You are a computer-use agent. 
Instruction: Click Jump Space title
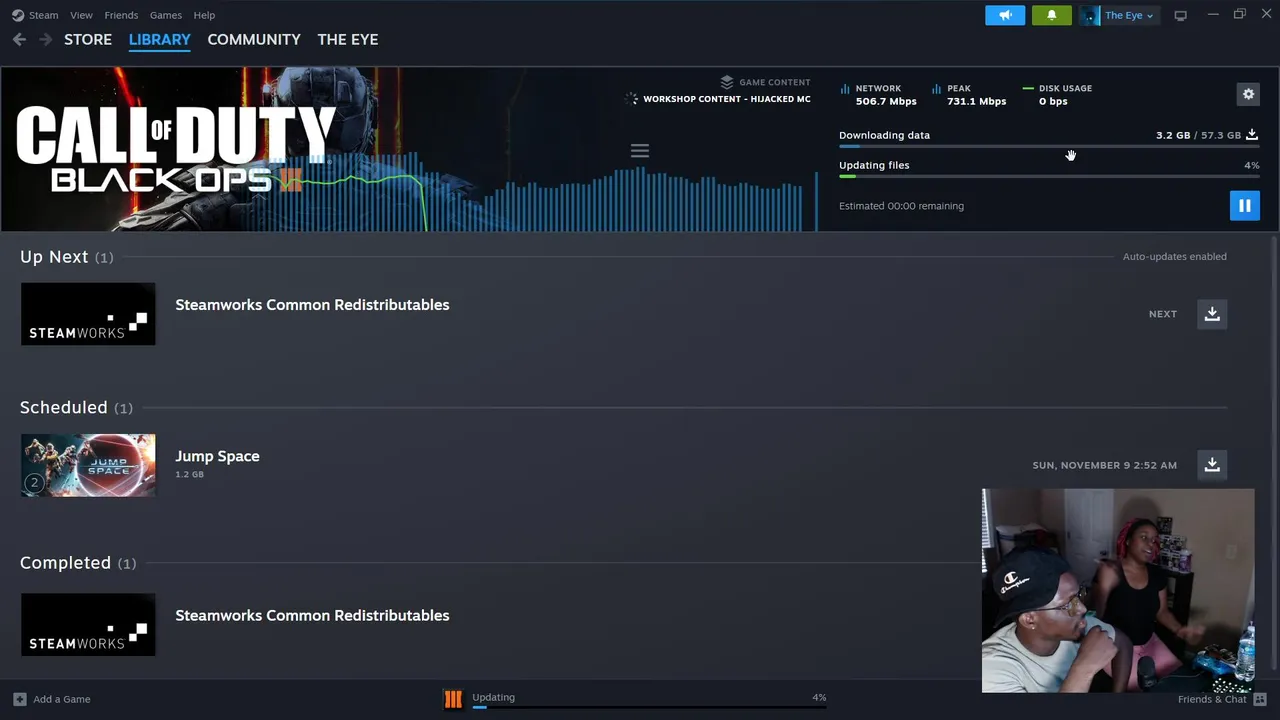pos(217,456)
